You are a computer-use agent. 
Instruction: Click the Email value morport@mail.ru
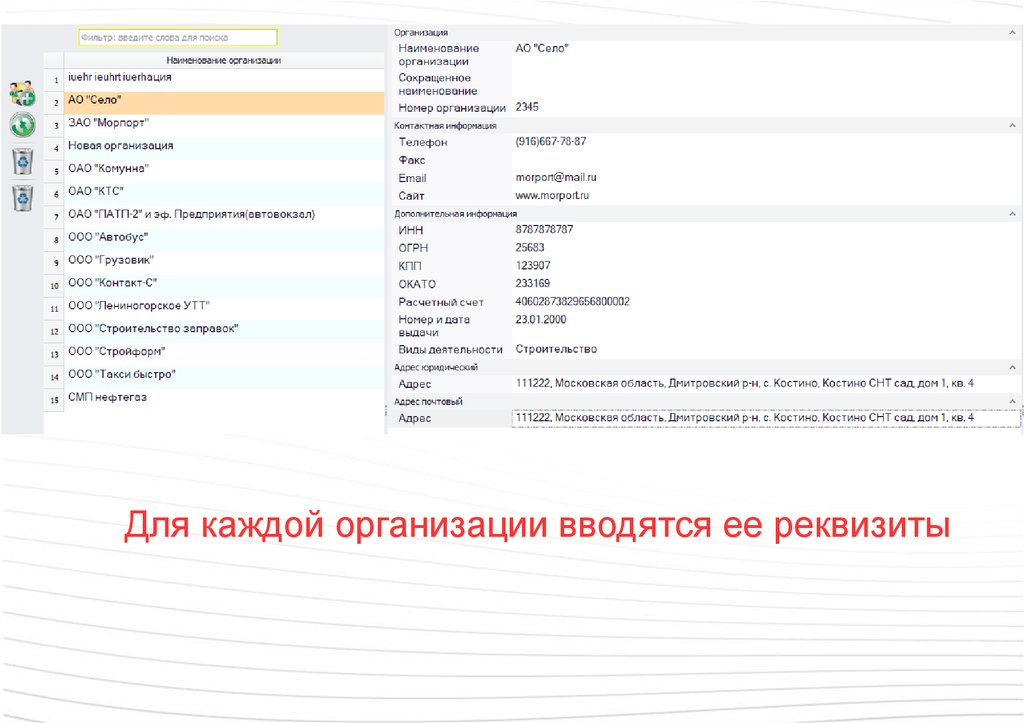pos(555,177)
